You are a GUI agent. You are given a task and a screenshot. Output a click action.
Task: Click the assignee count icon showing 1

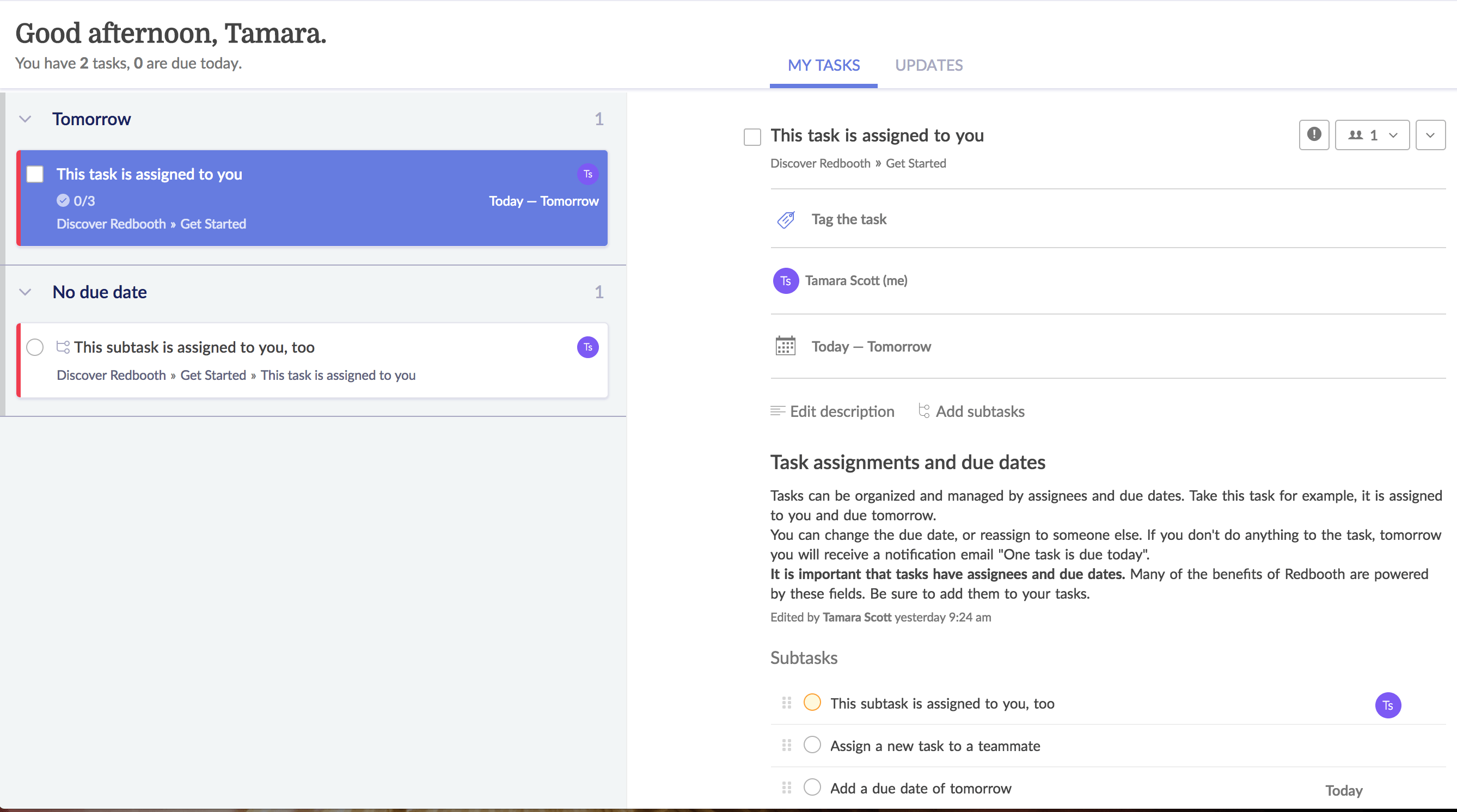[x=1371, y=134]
